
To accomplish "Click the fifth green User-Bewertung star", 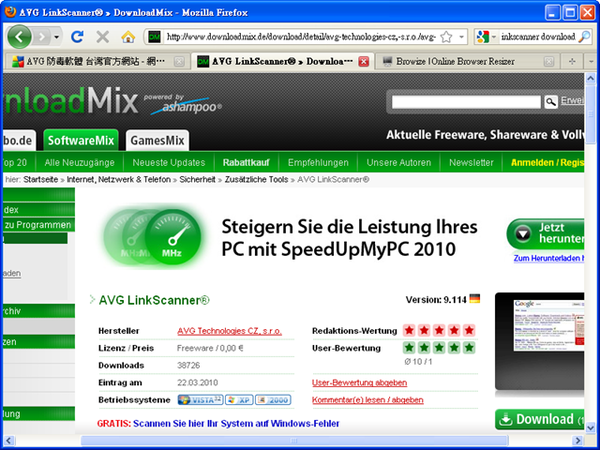I will click(469, 347).
